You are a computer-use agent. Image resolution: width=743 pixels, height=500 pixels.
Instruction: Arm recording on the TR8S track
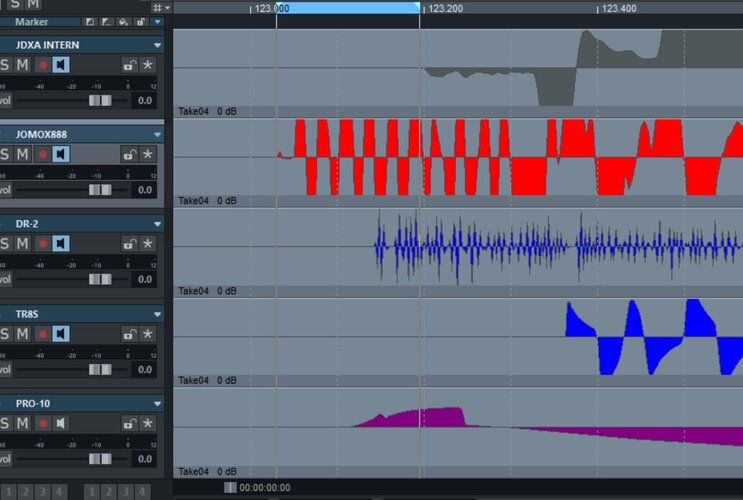[43, 334]
